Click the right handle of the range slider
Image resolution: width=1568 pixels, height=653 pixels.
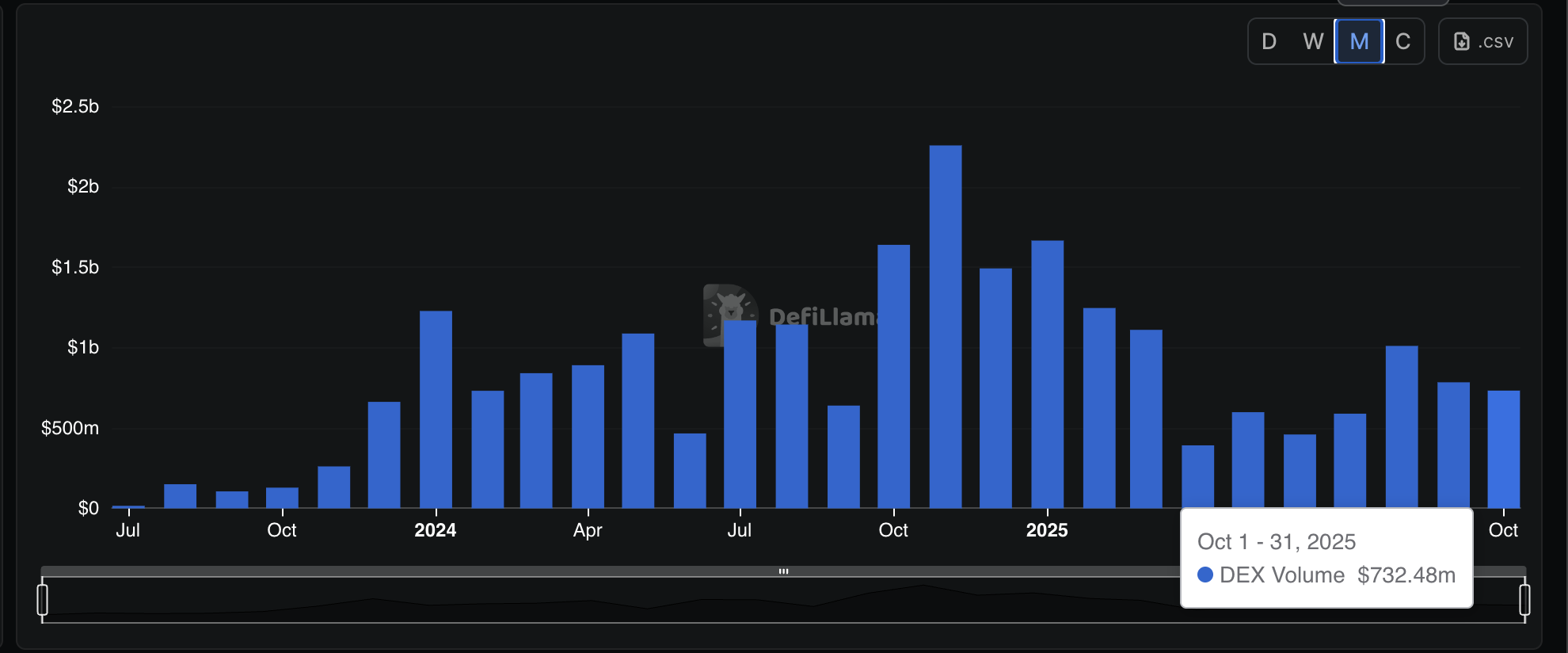click(1524, 599)
